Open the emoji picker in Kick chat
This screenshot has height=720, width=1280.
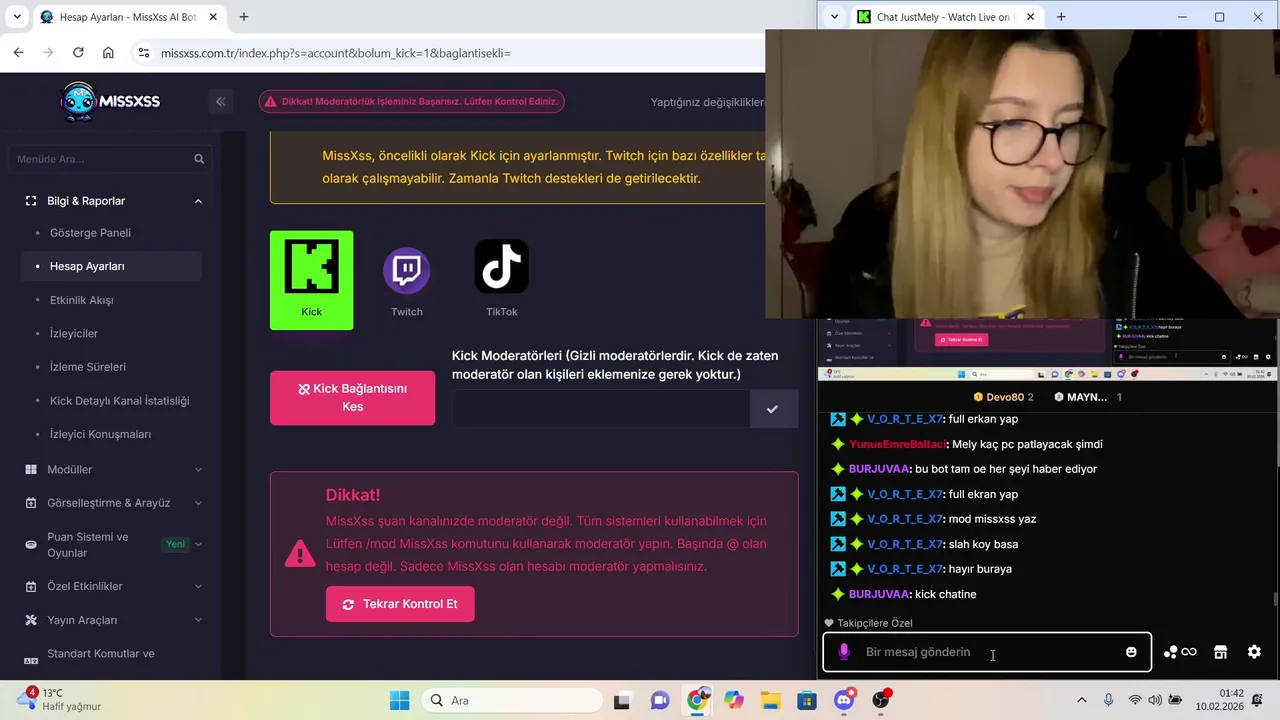point(1131,652)
